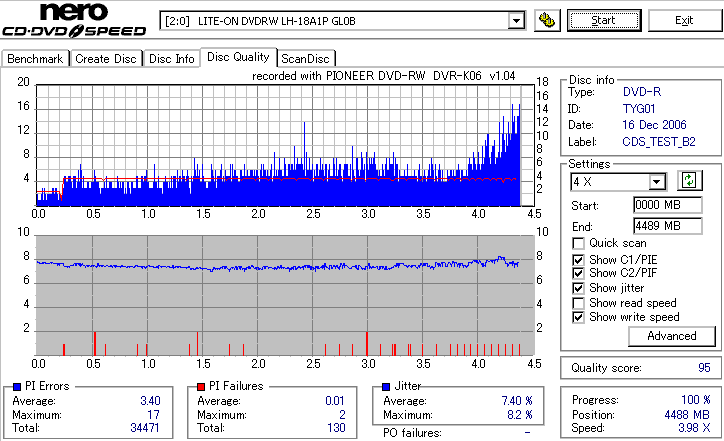This screenshot has width=724, height=441.
Task: Click the jitter and PI Failures graph
Action: [285, 296]
